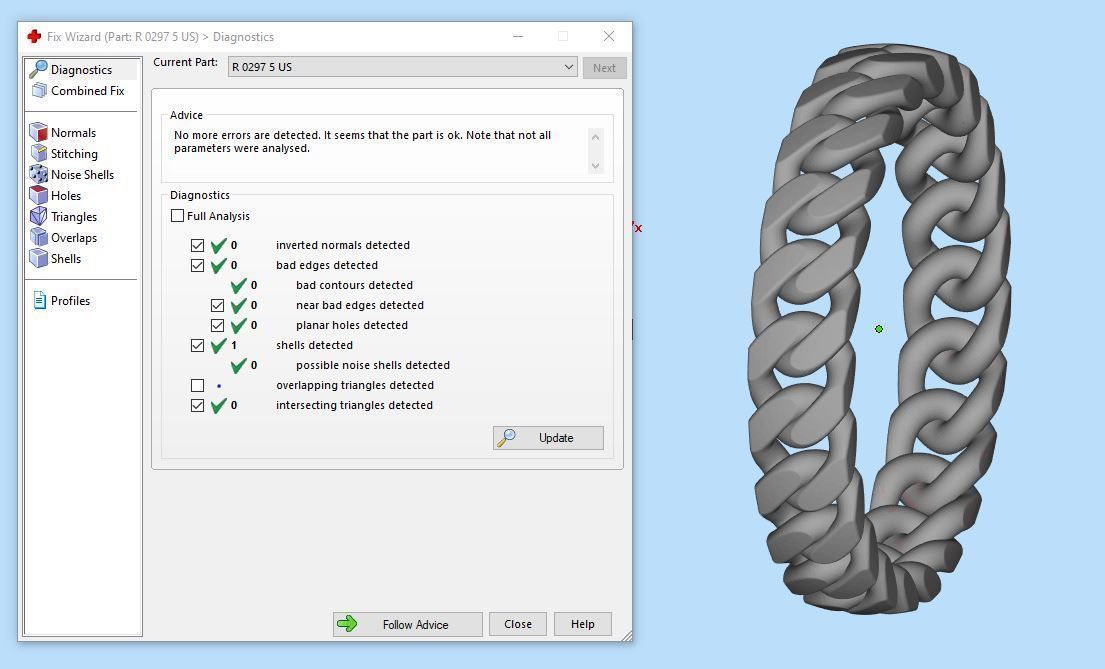
Task: Click Advice scrollbar up arrow
Action: click(x=595, y=137)
